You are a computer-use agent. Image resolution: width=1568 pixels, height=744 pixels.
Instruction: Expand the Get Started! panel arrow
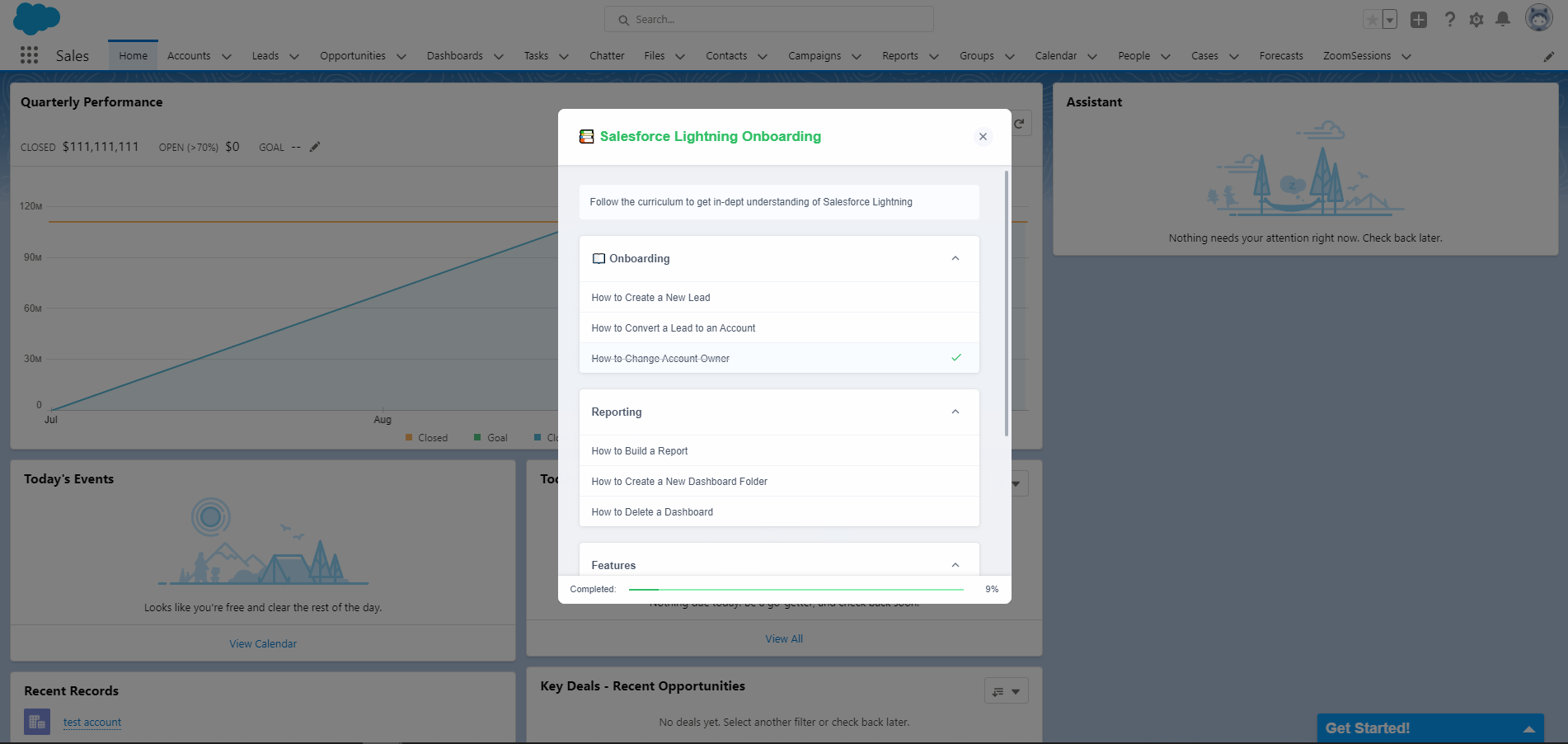[x=1529, y=729]
